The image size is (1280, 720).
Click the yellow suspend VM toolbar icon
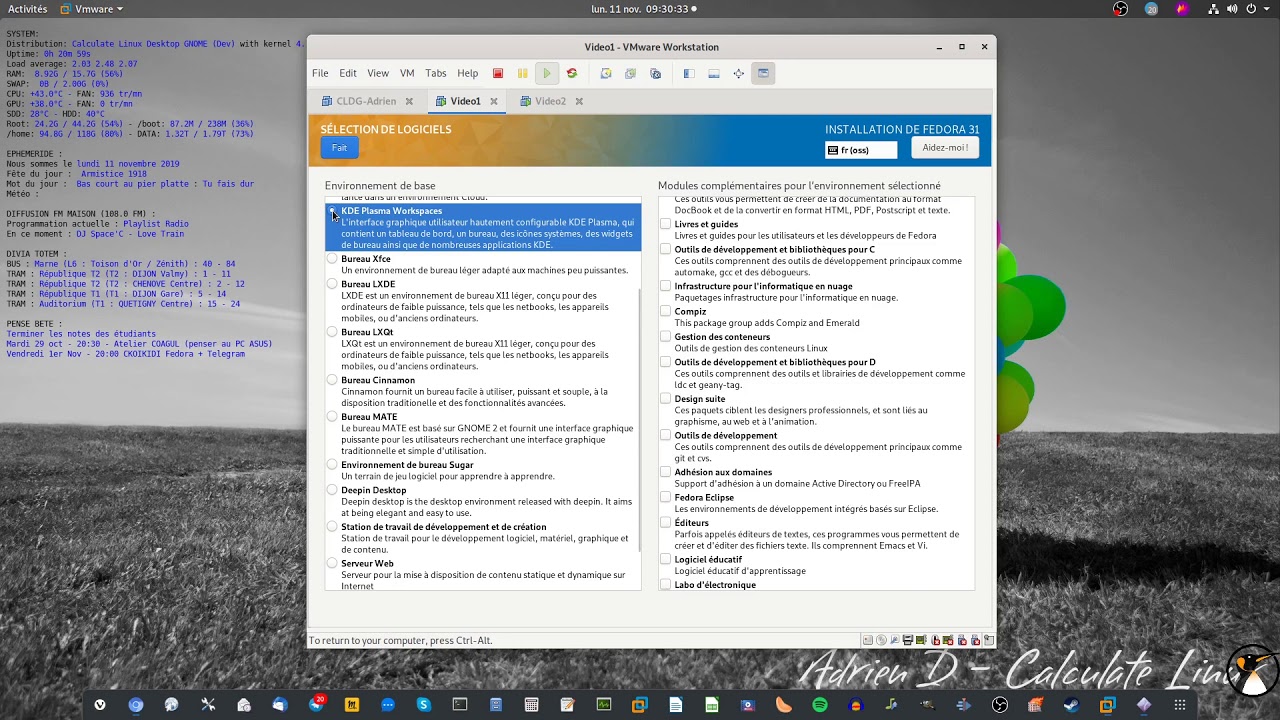[x=522, y=73]
